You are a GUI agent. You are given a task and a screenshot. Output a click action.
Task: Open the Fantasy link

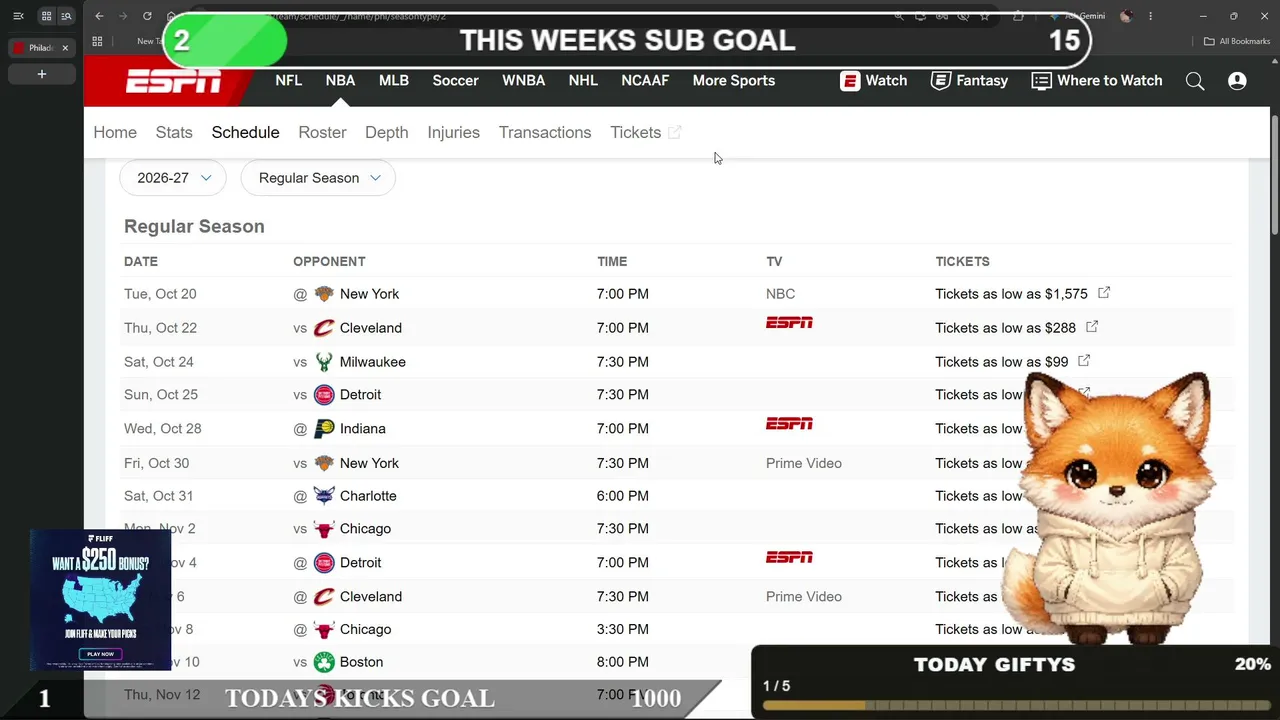[969, 81]
